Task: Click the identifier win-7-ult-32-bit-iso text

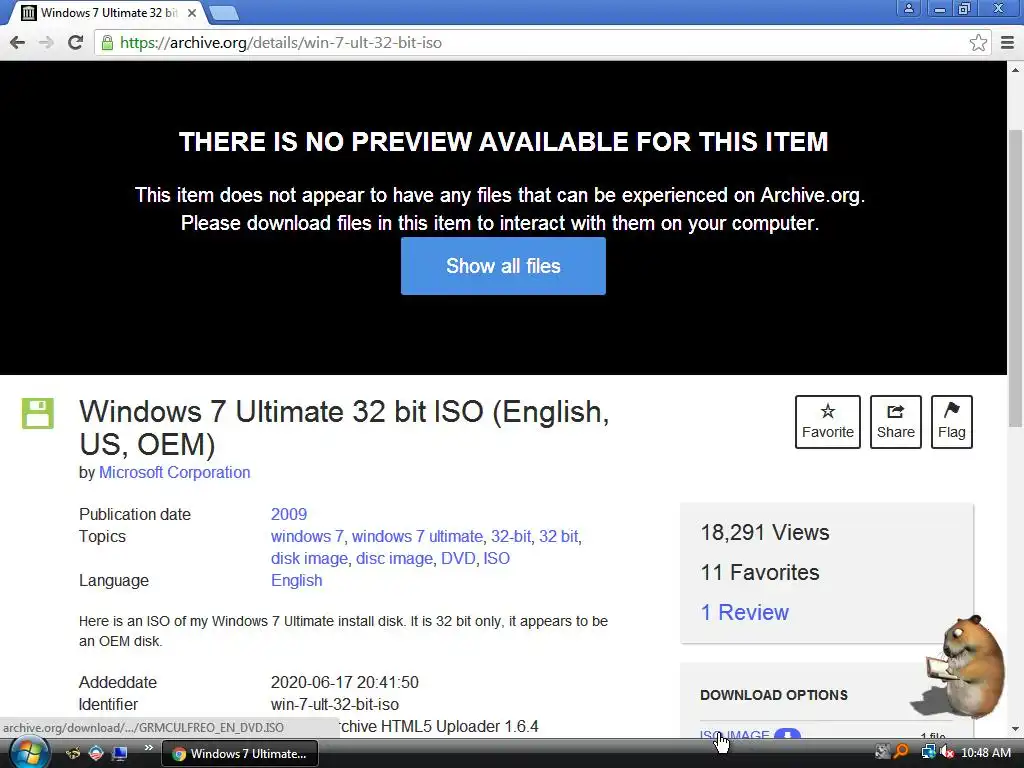Action: [x=335, y=704]
